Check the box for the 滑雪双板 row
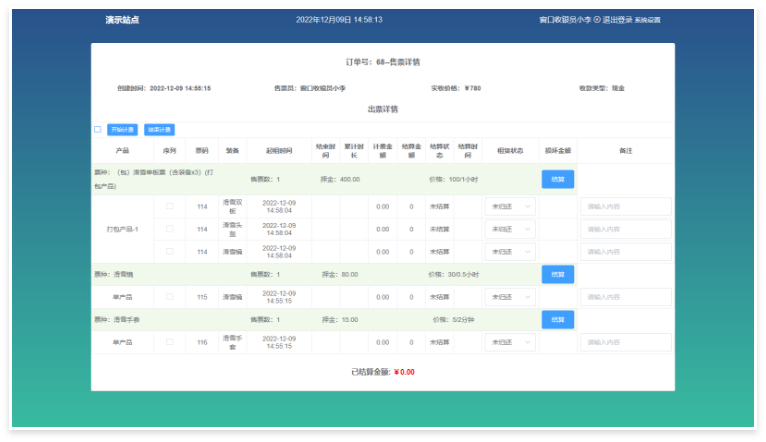 click(170, 207)
